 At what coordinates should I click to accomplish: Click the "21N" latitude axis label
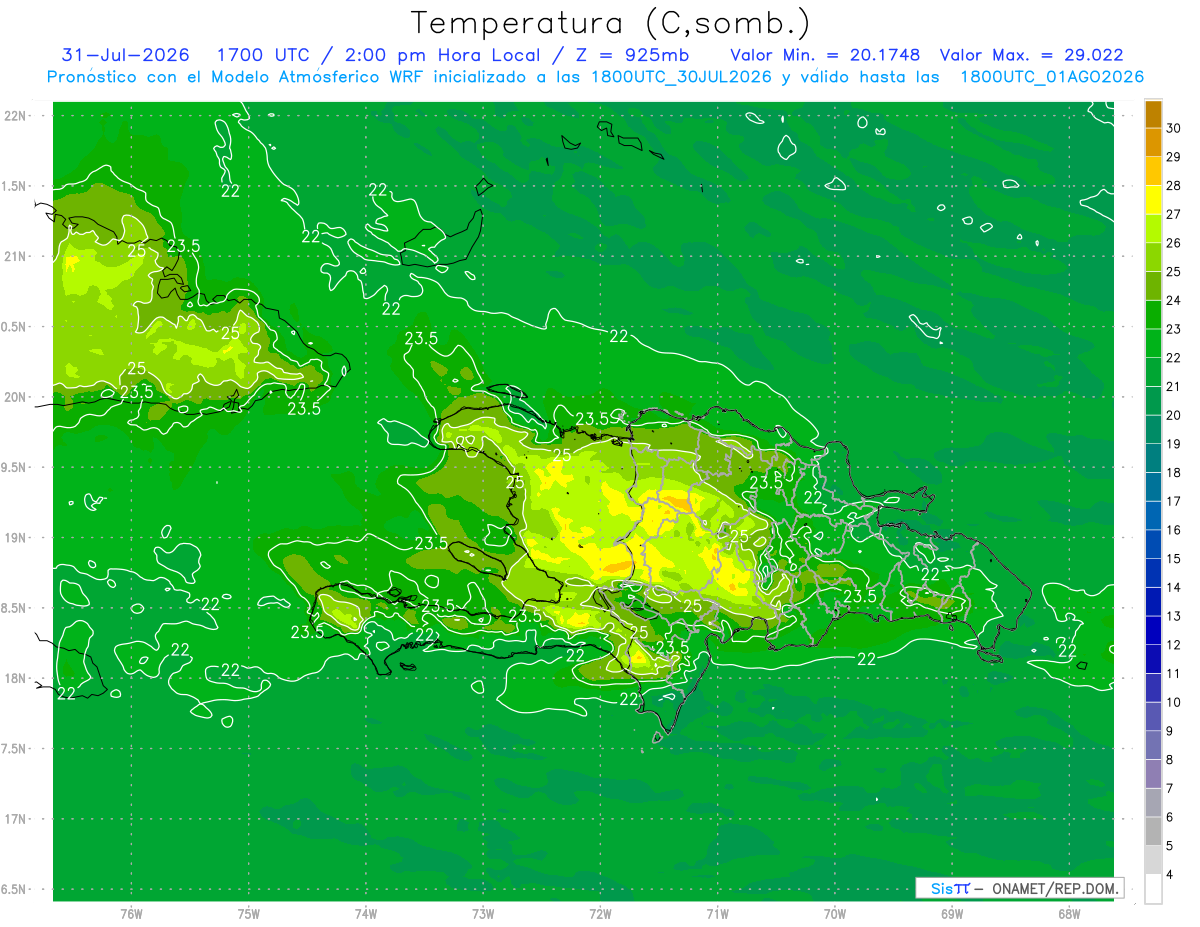click(17, 257)
